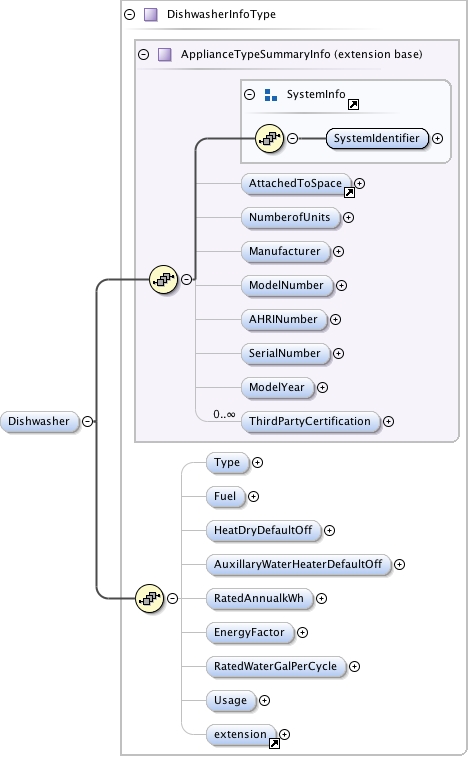The width and height of the screenshot is (469, 757).
Task: Expand the ThirdPartyCertification element
Action: click(x=388, y=422)
